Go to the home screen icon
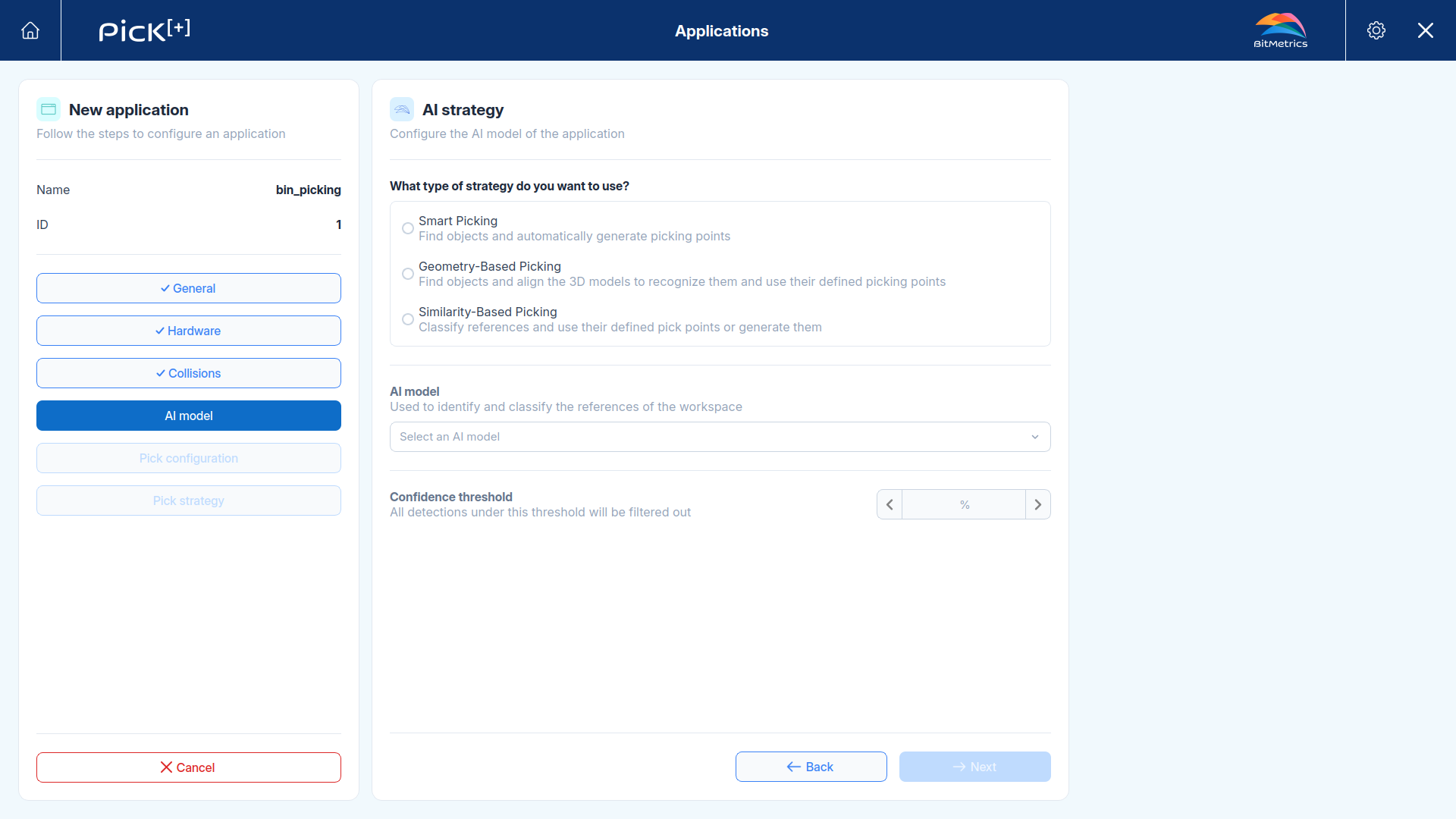 click(x=30, y=30)
